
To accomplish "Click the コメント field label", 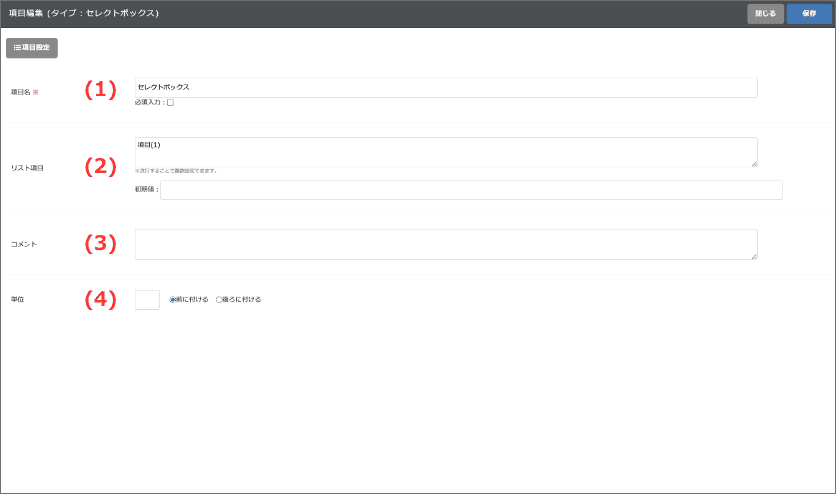I will tap(24, 244).
